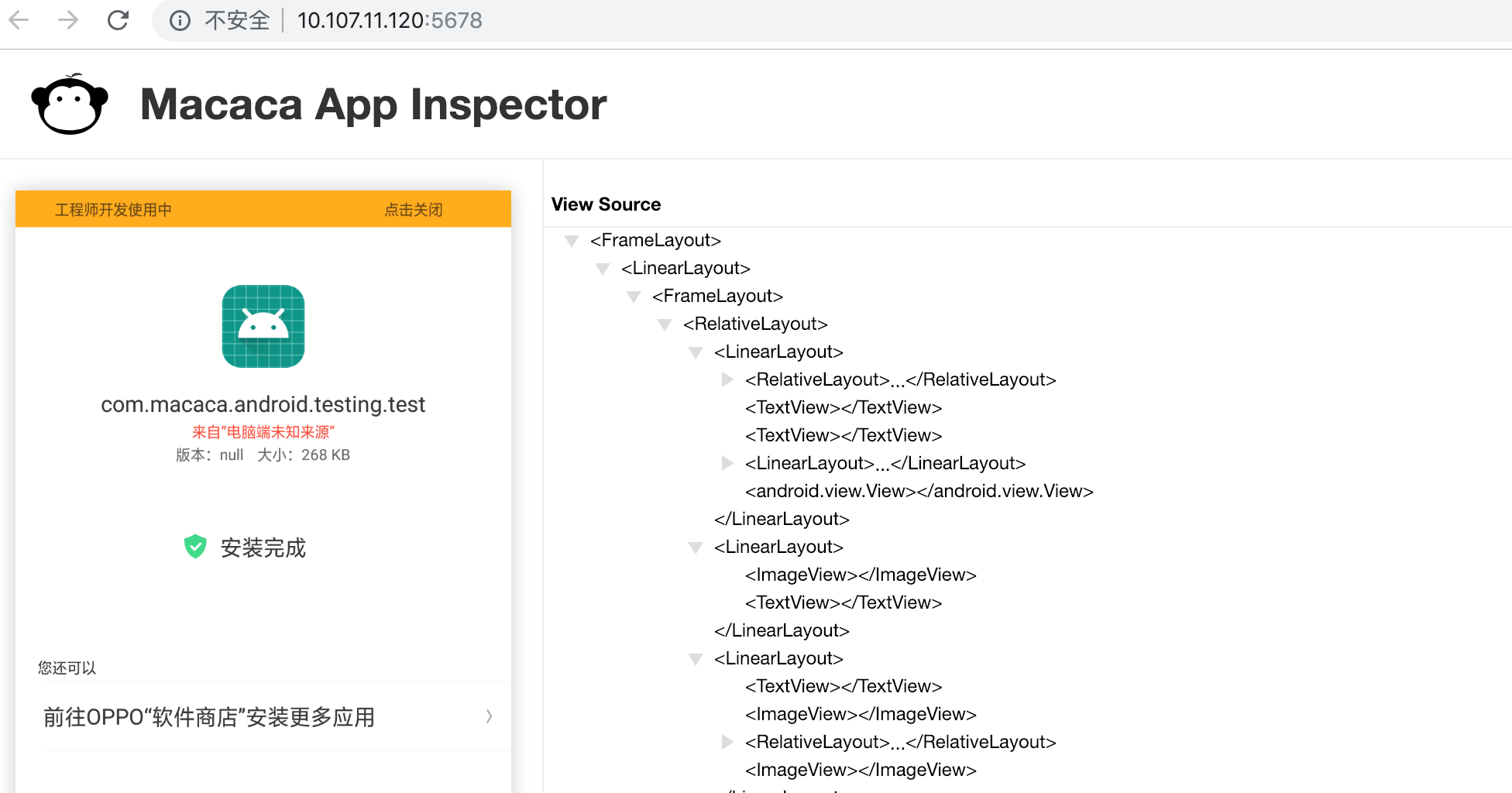Image resolution: width=1512 pixels, height=793 pixels.
Task: Click the green Android app icon
Action: point(263,326)
